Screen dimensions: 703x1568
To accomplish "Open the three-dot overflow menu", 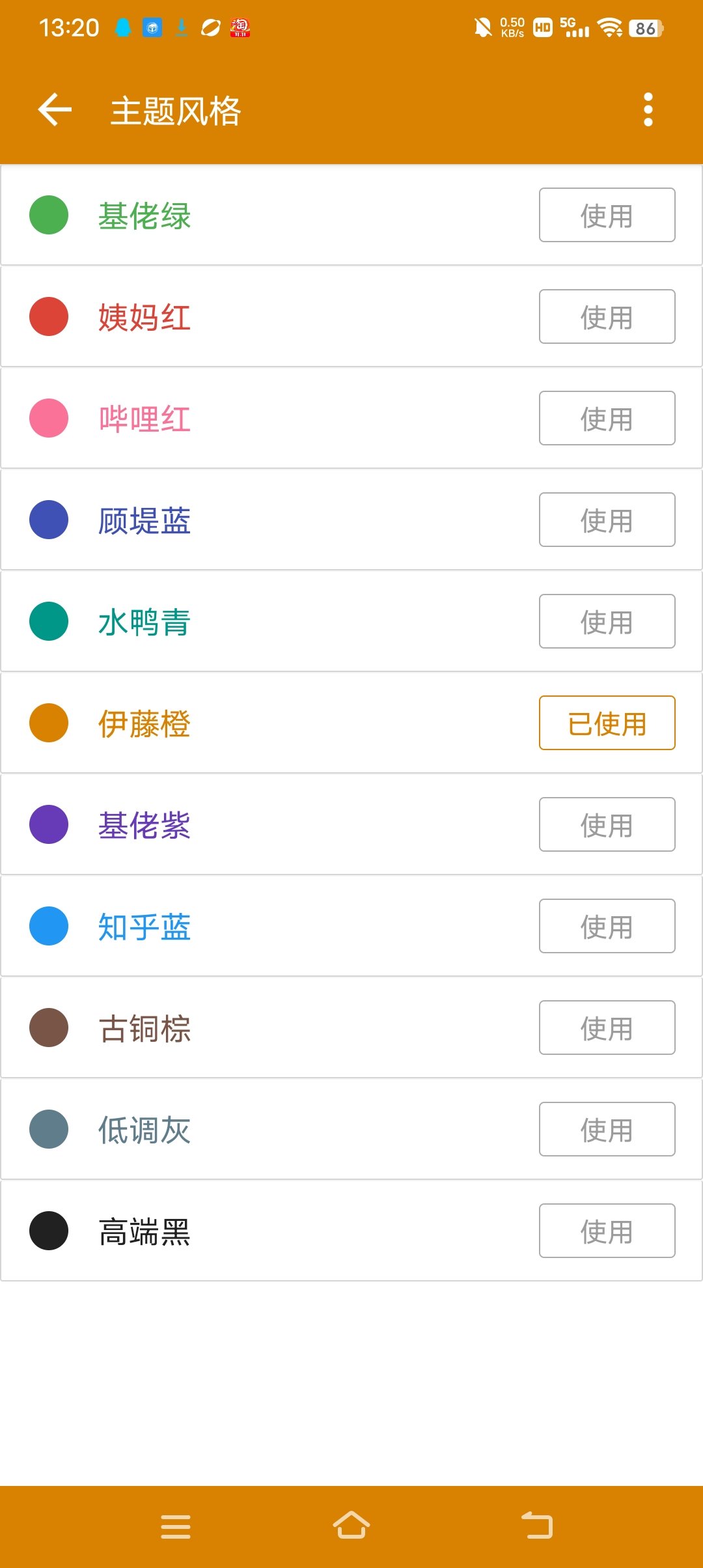I will point(648,109).
